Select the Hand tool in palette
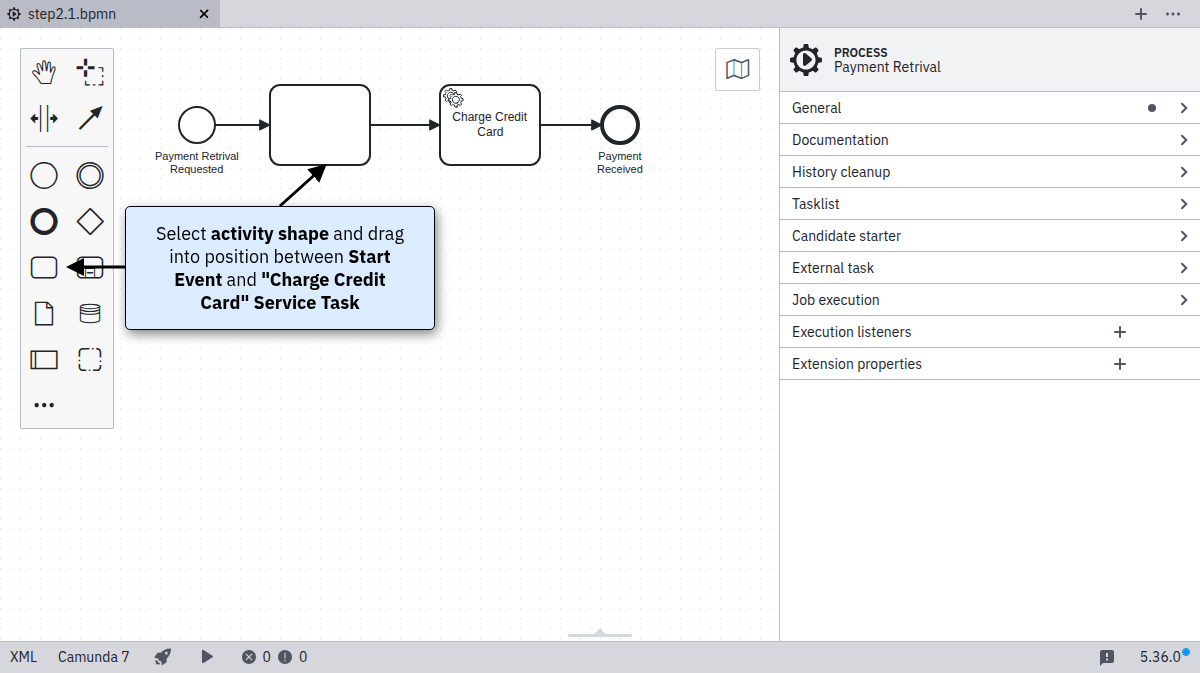The image size is (1200, 673). [x=44, y=72]
